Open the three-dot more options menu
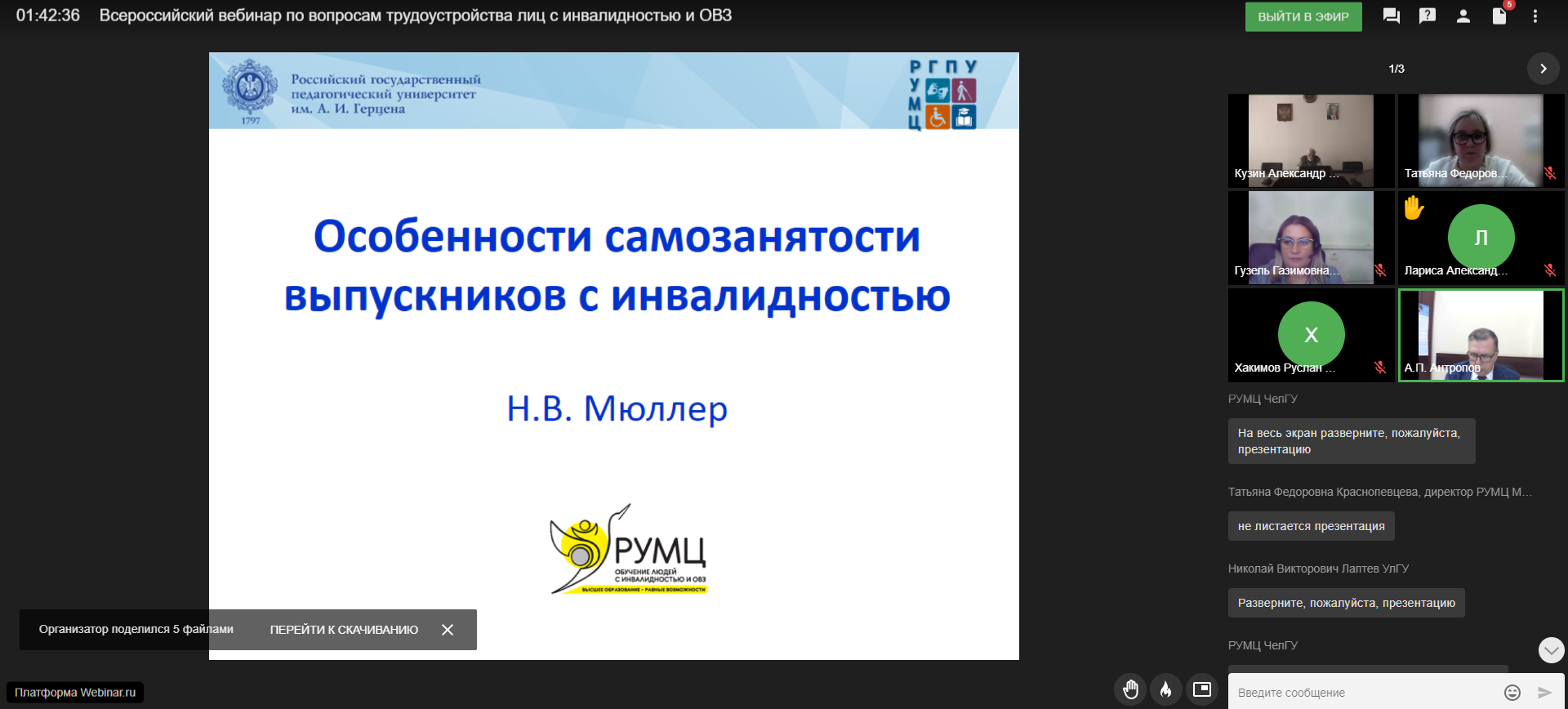The image size is (1568, 709). pyautogui.click(x=1535, y=16)
